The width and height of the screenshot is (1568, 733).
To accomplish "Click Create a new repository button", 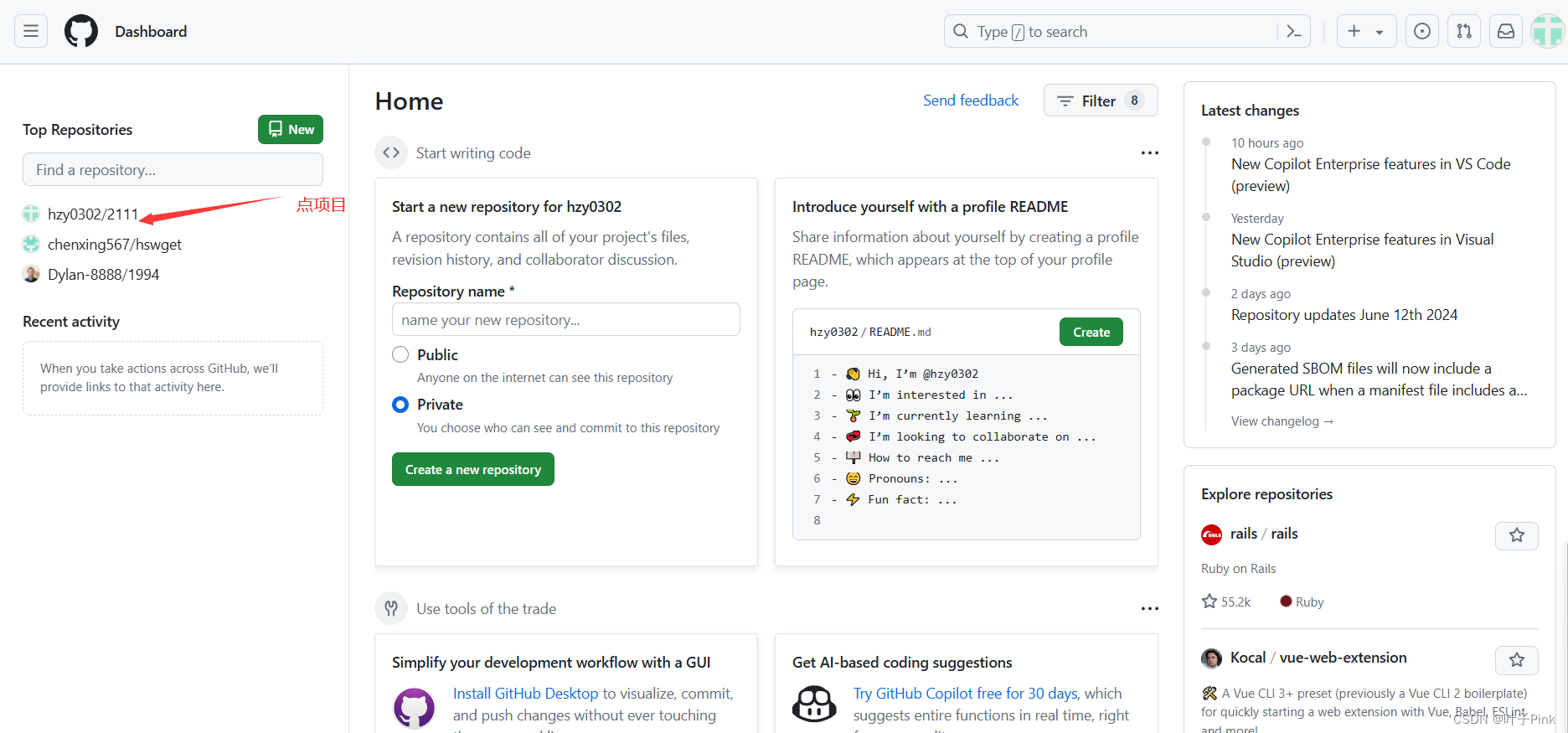I will point(473,469).
